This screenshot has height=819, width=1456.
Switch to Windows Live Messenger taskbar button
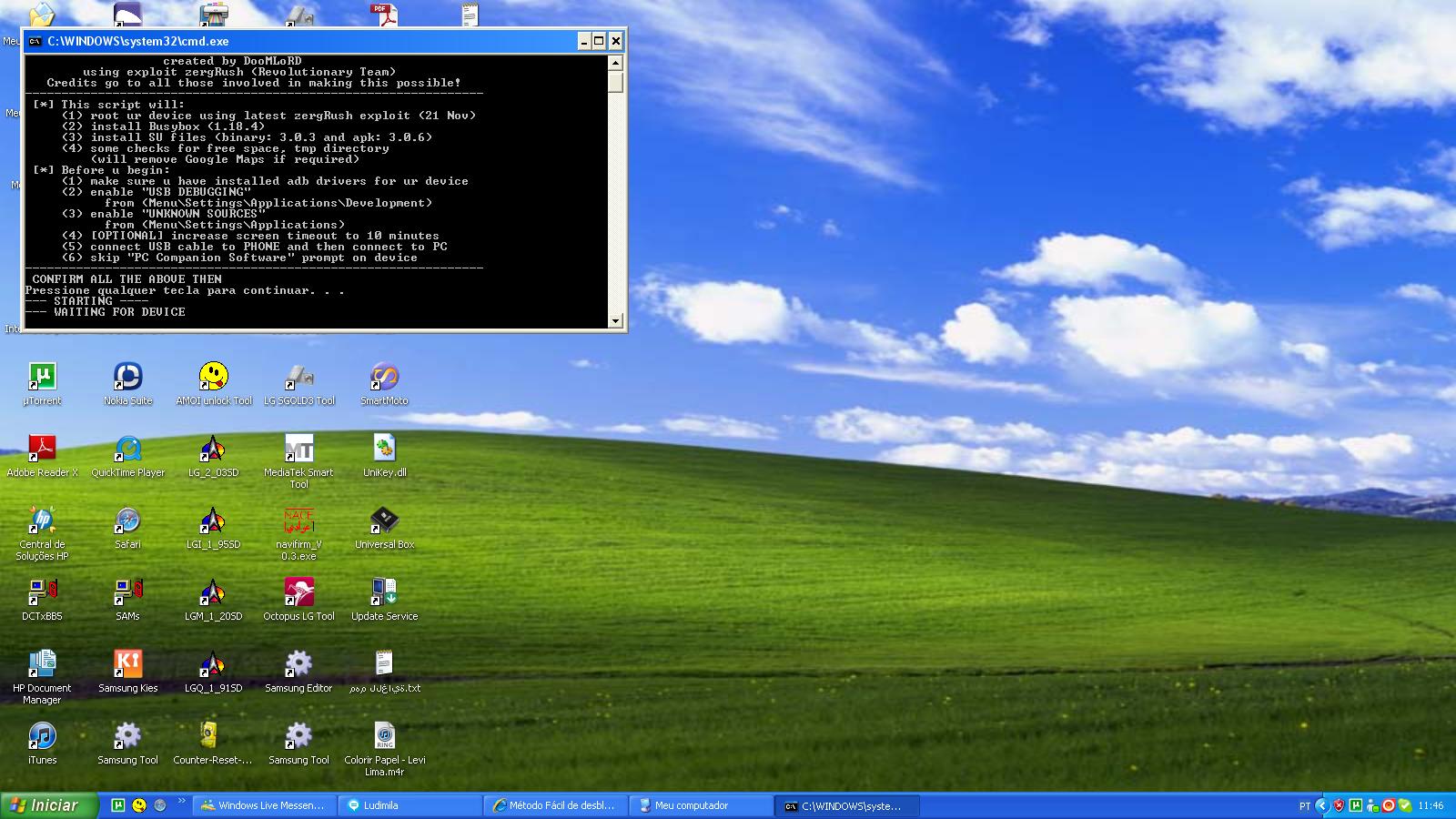coord(264,805)
